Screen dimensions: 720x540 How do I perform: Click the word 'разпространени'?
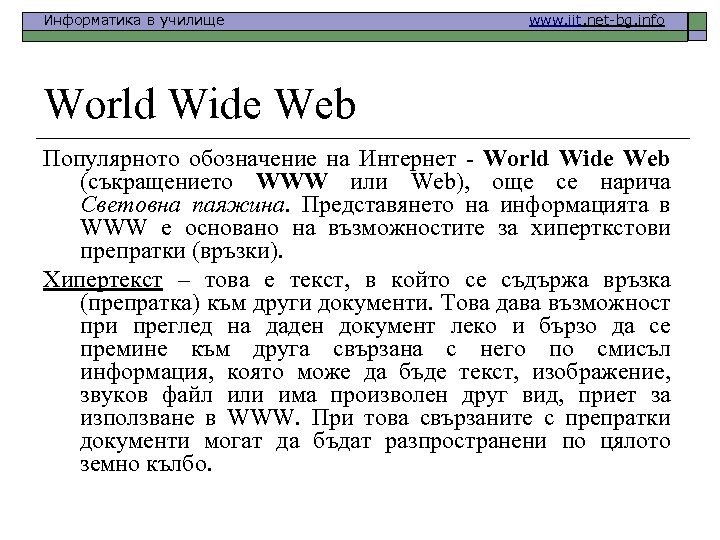[x=466, y=442]
